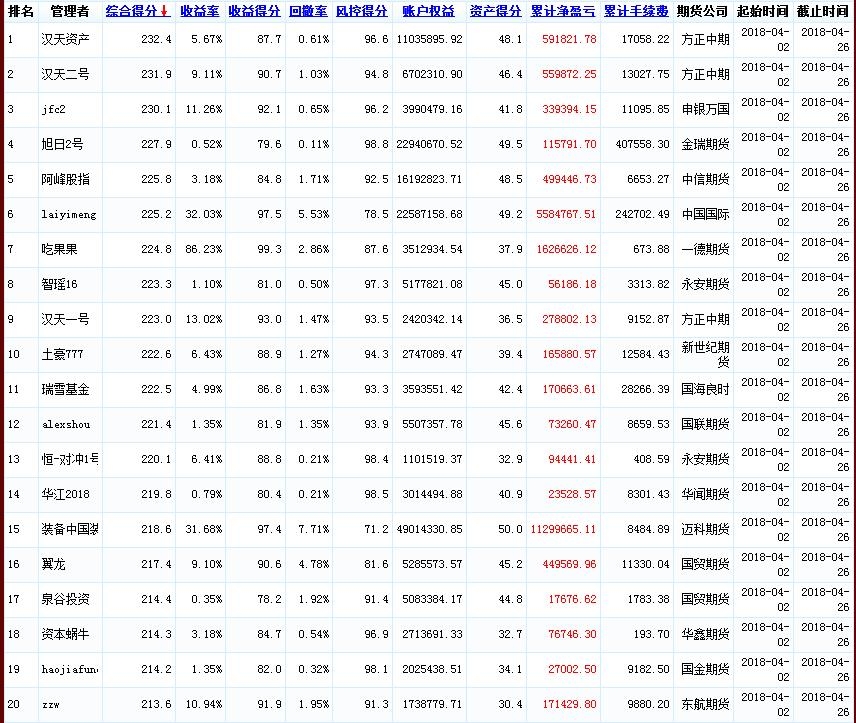
Task: Click futures company 华闻期货
Action: click(x=705, y=494)
